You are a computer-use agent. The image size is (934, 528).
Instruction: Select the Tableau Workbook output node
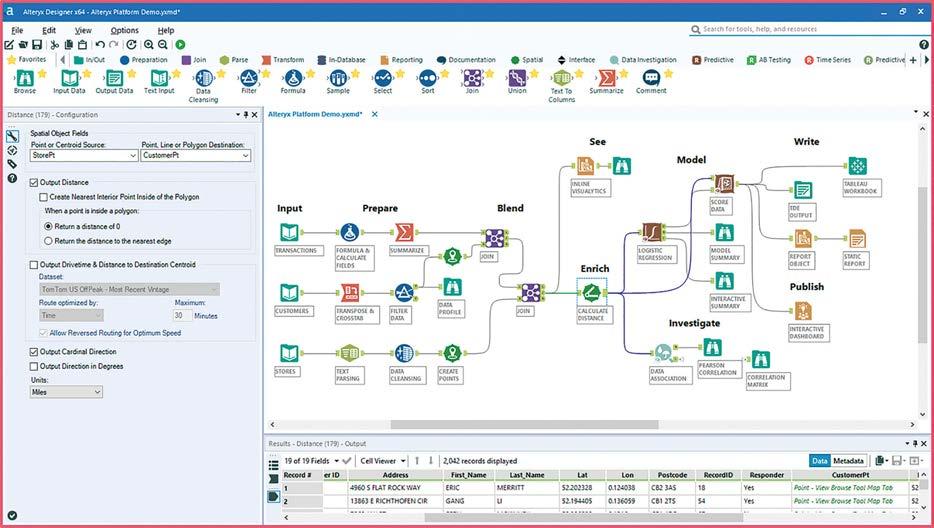857,166
